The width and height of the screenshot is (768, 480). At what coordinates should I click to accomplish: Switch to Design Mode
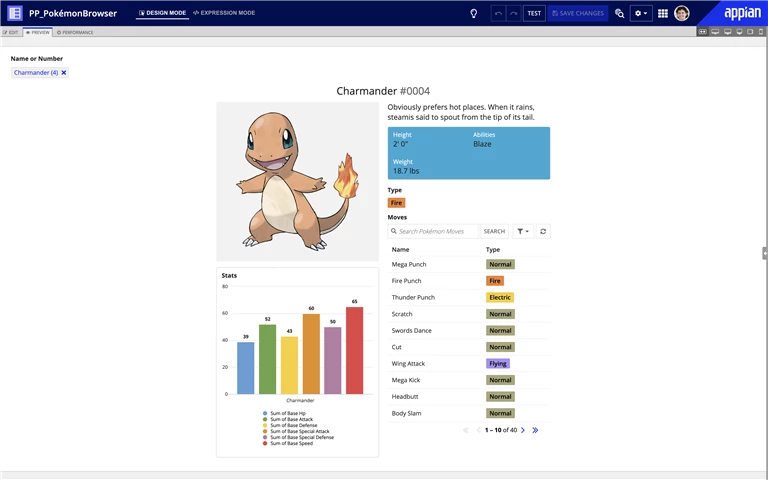[x=162, y=13]
